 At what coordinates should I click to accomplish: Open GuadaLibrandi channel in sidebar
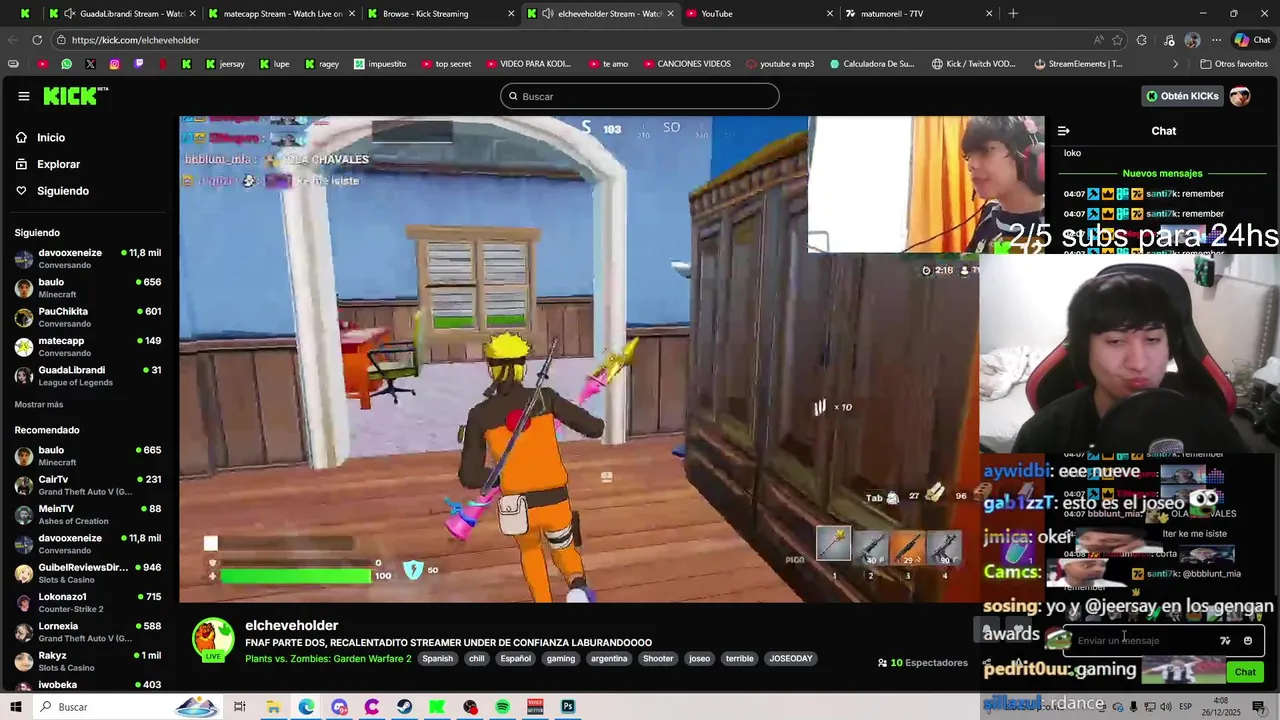(x=88, y=375)
